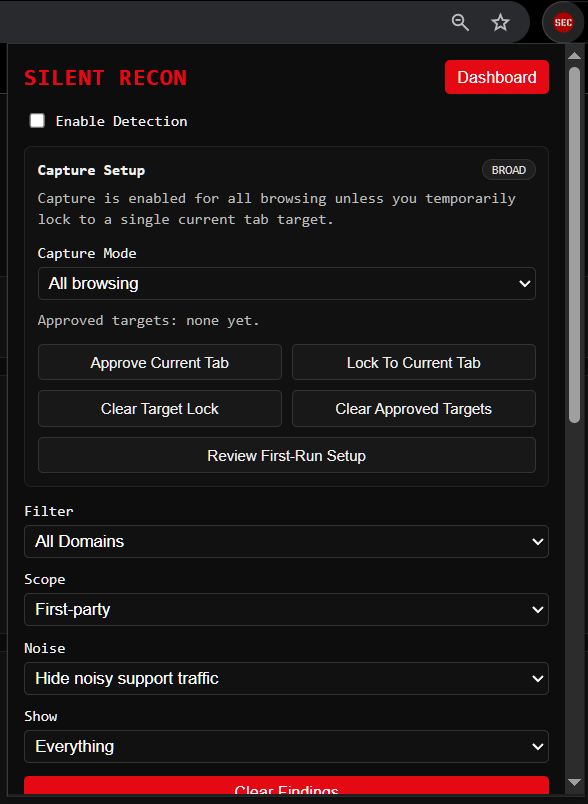Open Review First-Run Setup

(287, 455)
